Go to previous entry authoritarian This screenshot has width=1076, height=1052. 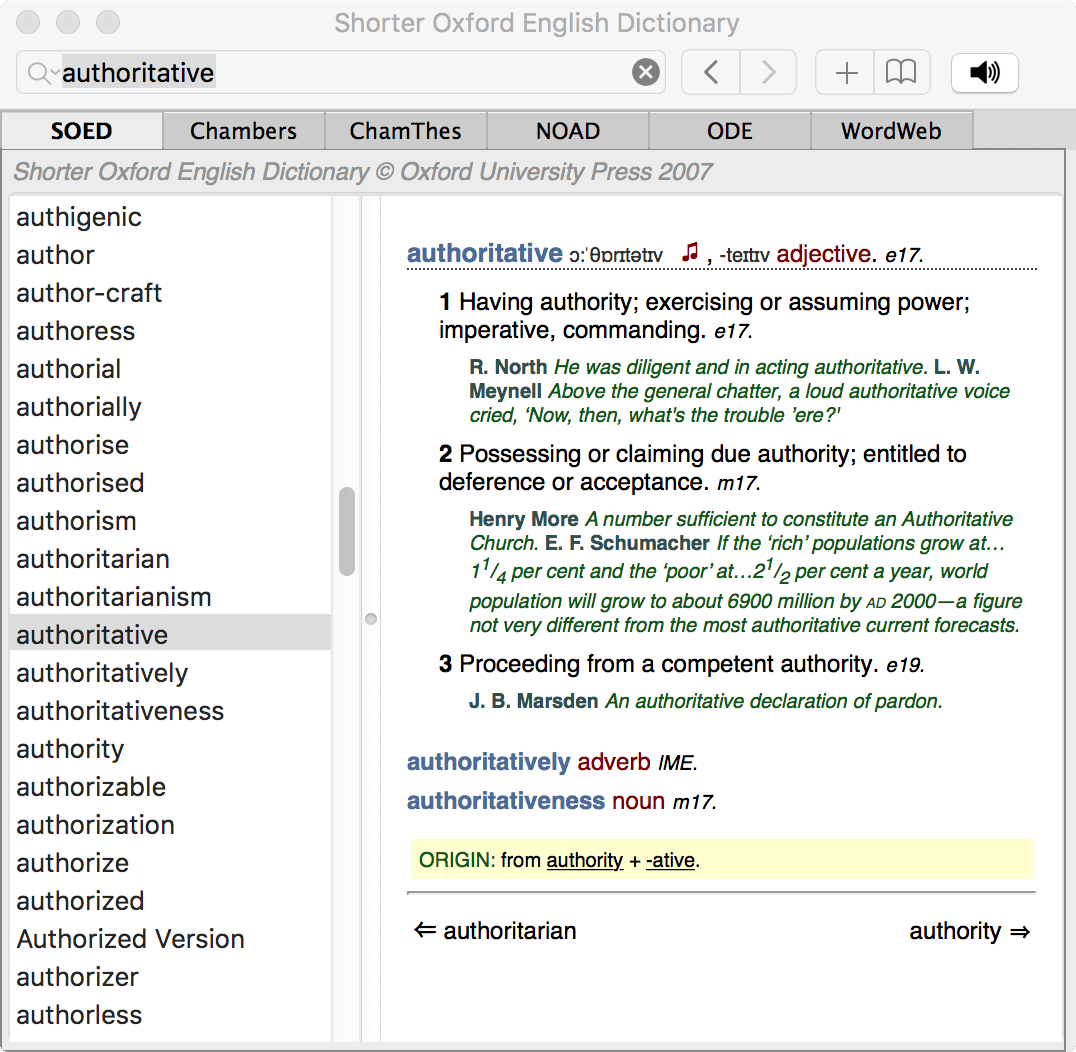495,931
